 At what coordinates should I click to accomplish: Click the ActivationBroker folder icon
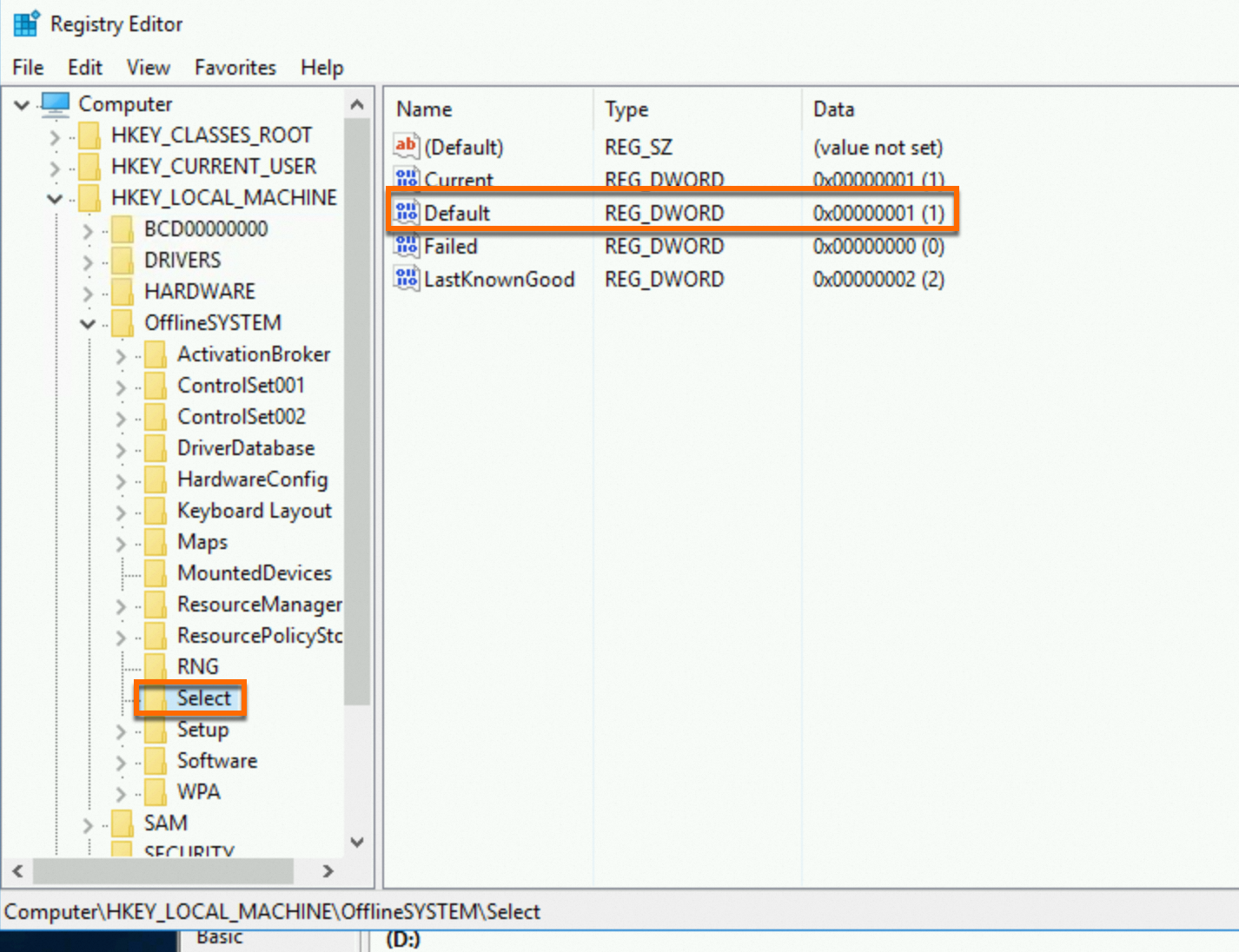coord(155,354)
